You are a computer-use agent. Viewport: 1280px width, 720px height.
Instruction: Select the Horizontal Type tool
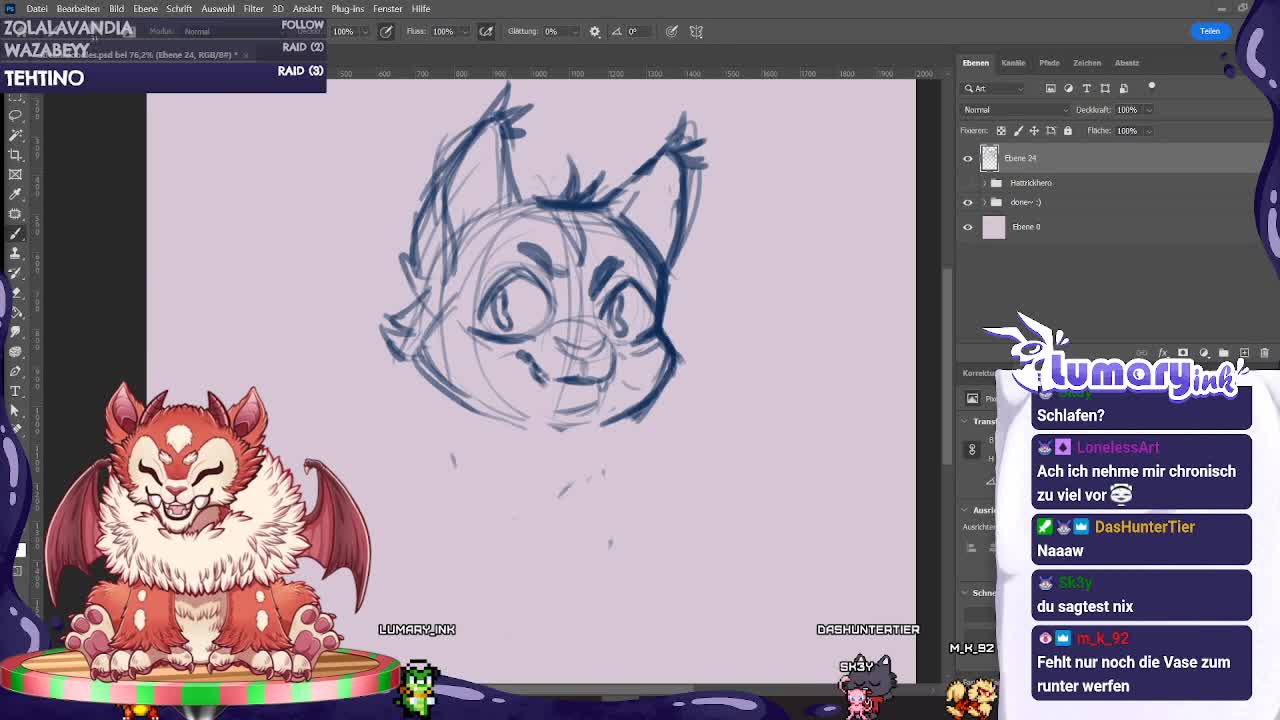pos(15,391)
